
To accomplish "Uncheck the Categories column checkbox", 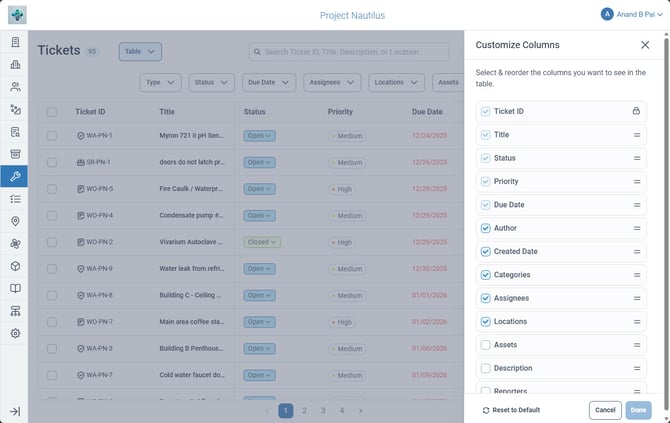I will tap(485, 275).
